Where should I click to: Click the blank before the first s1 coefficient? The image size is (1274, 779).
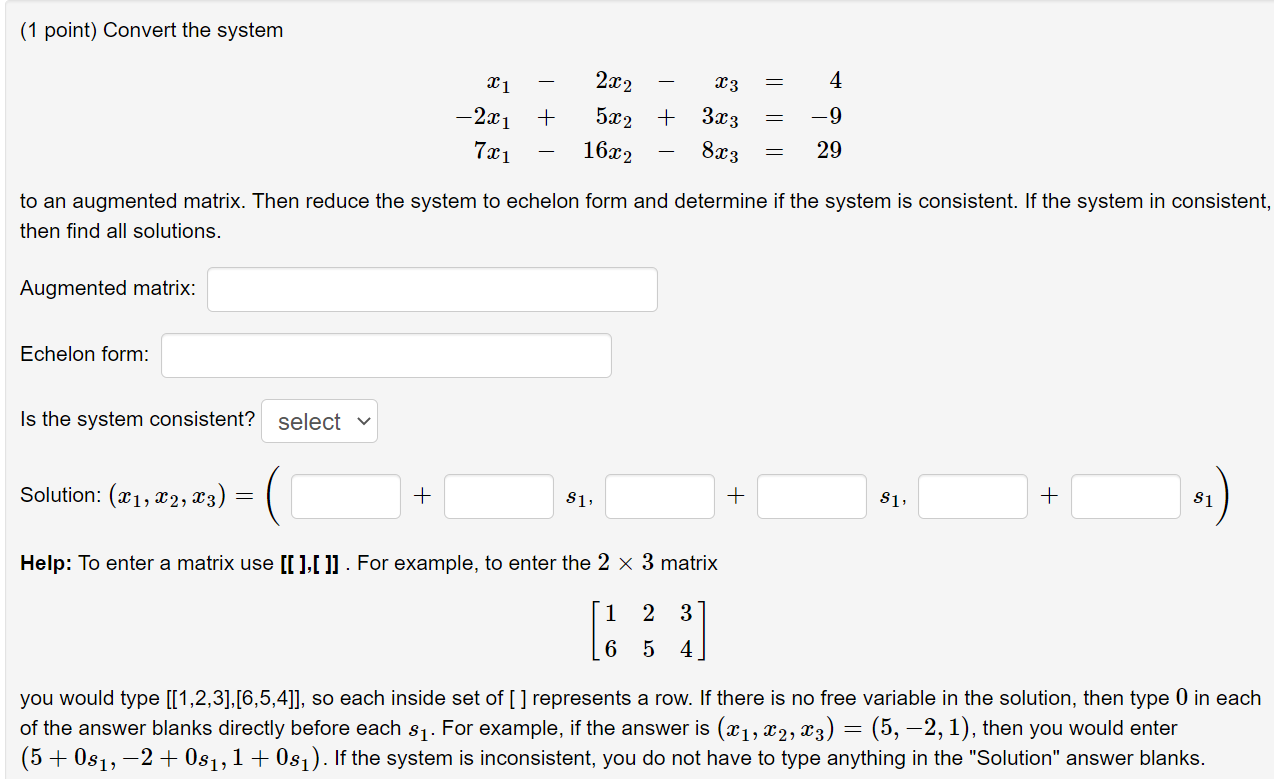point(498,495)
